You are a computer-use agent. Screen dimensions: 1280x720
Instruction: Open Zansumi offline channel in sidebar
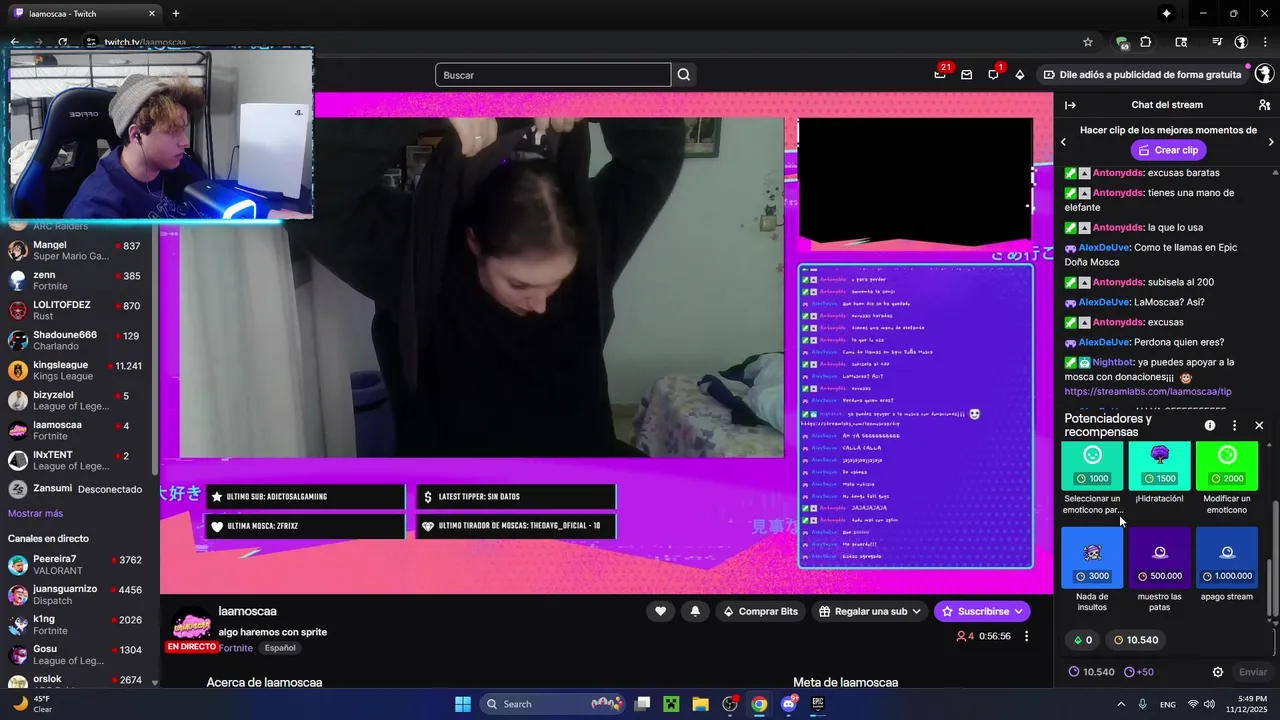tap(78, 490)
